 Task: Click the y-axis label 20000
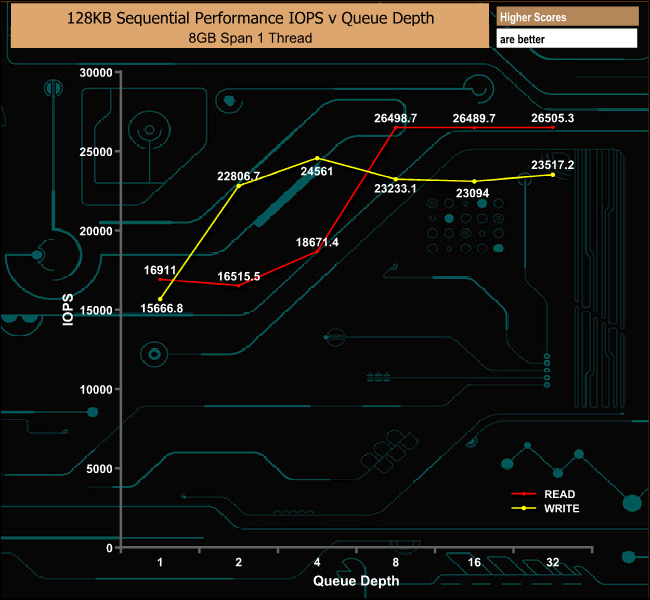[96, 231]
